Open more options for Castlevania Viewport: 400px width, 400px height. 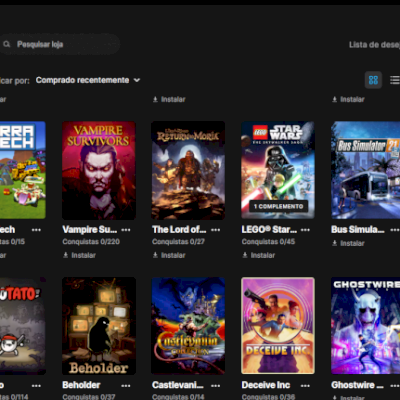(x=216, y=385)
